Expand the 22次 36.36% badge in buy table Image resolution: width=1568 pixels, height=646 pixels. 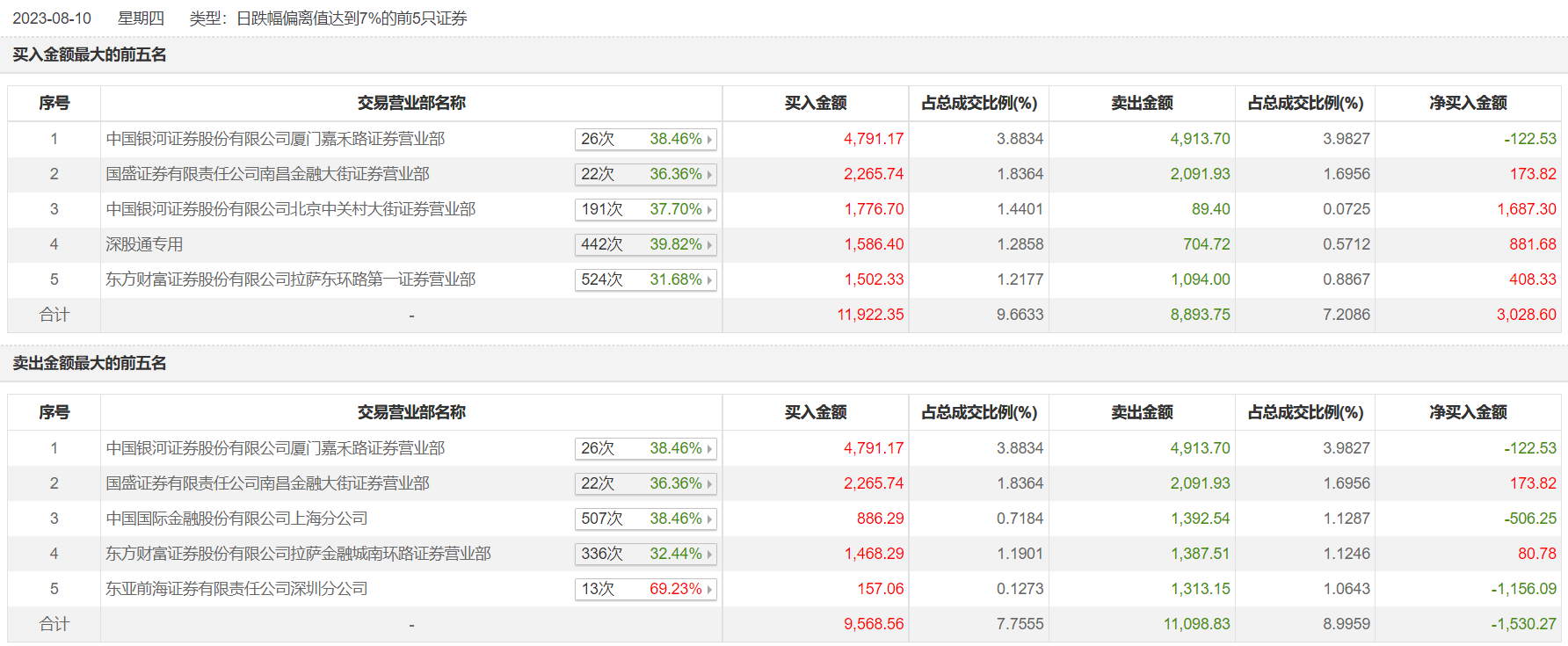[x=709, y=175]
